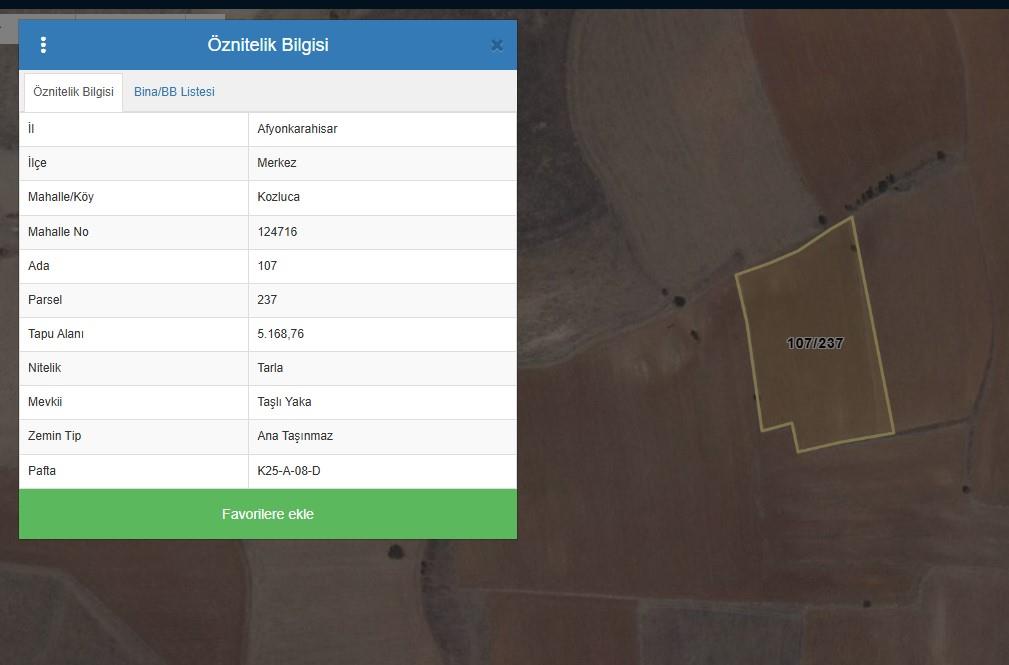Select the Öznitelik Bilgisi tab
Screen dimensions: 1009x665
point(73,92)
